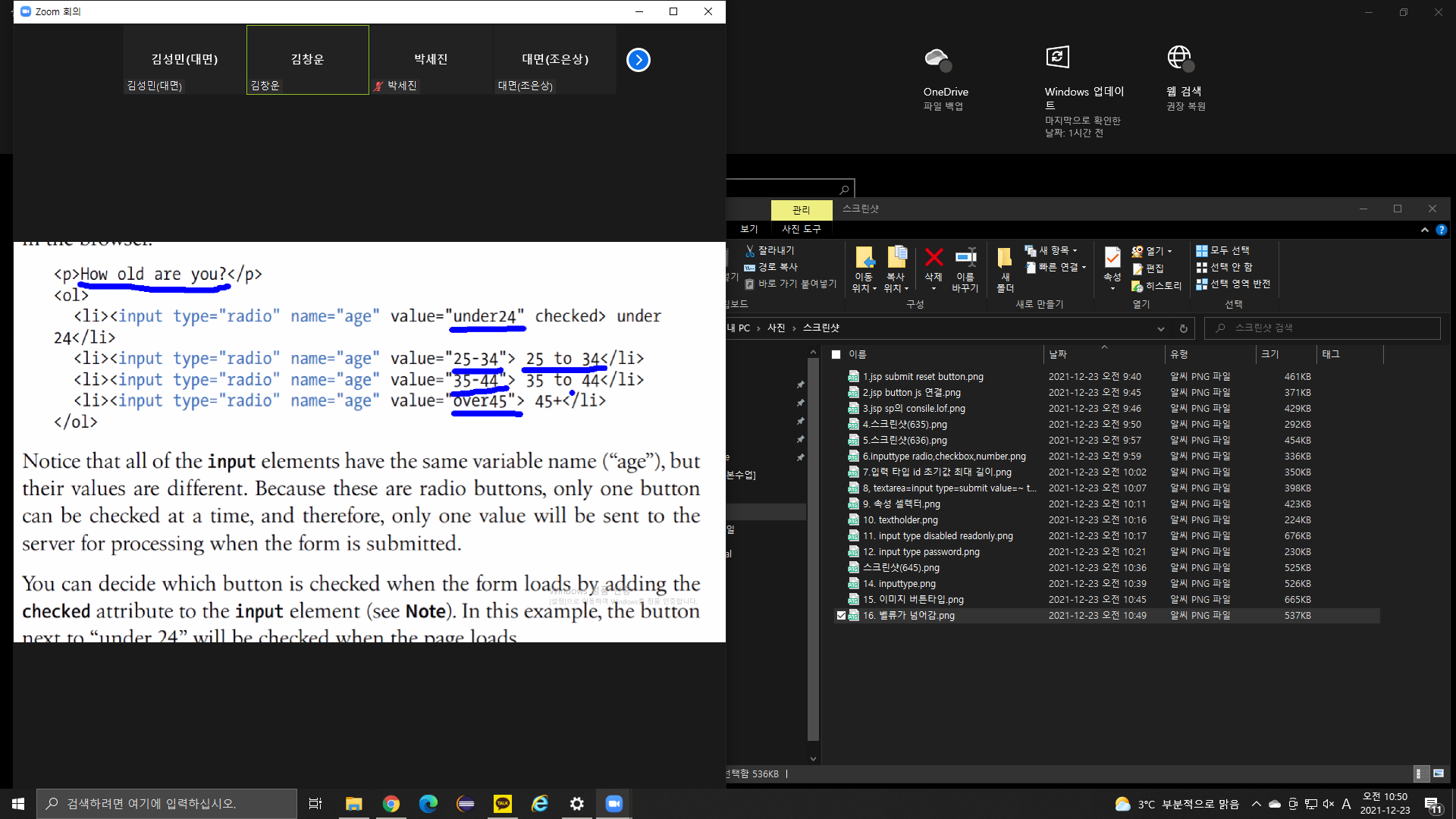Switch to large thumbnails view in status bar
Viewport: 1456px width, 819px height.
(x=1438, y=773)
